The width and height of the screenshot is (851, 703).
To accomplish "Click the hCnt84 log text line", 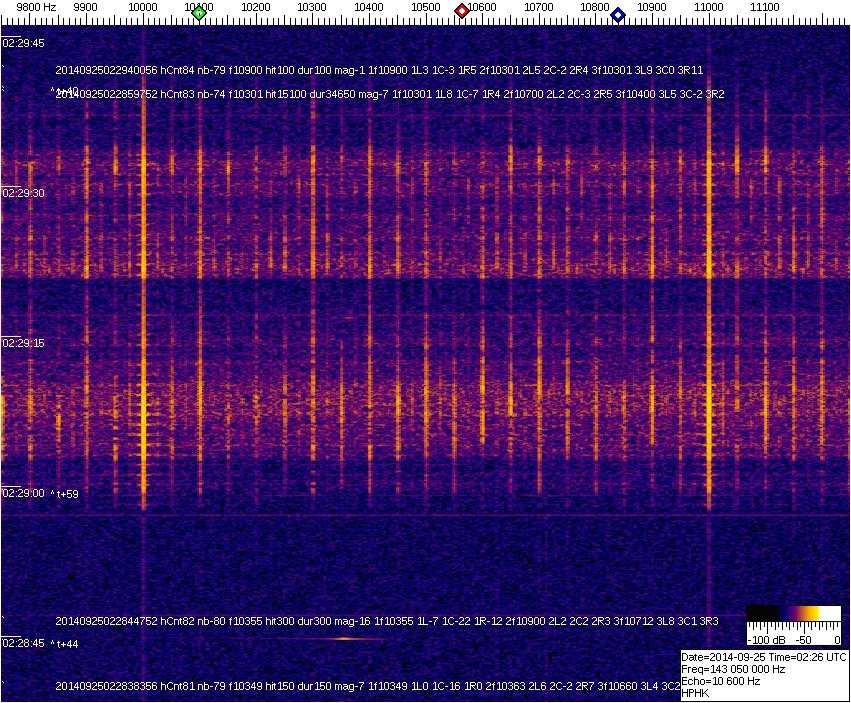I will pos(380,71).
